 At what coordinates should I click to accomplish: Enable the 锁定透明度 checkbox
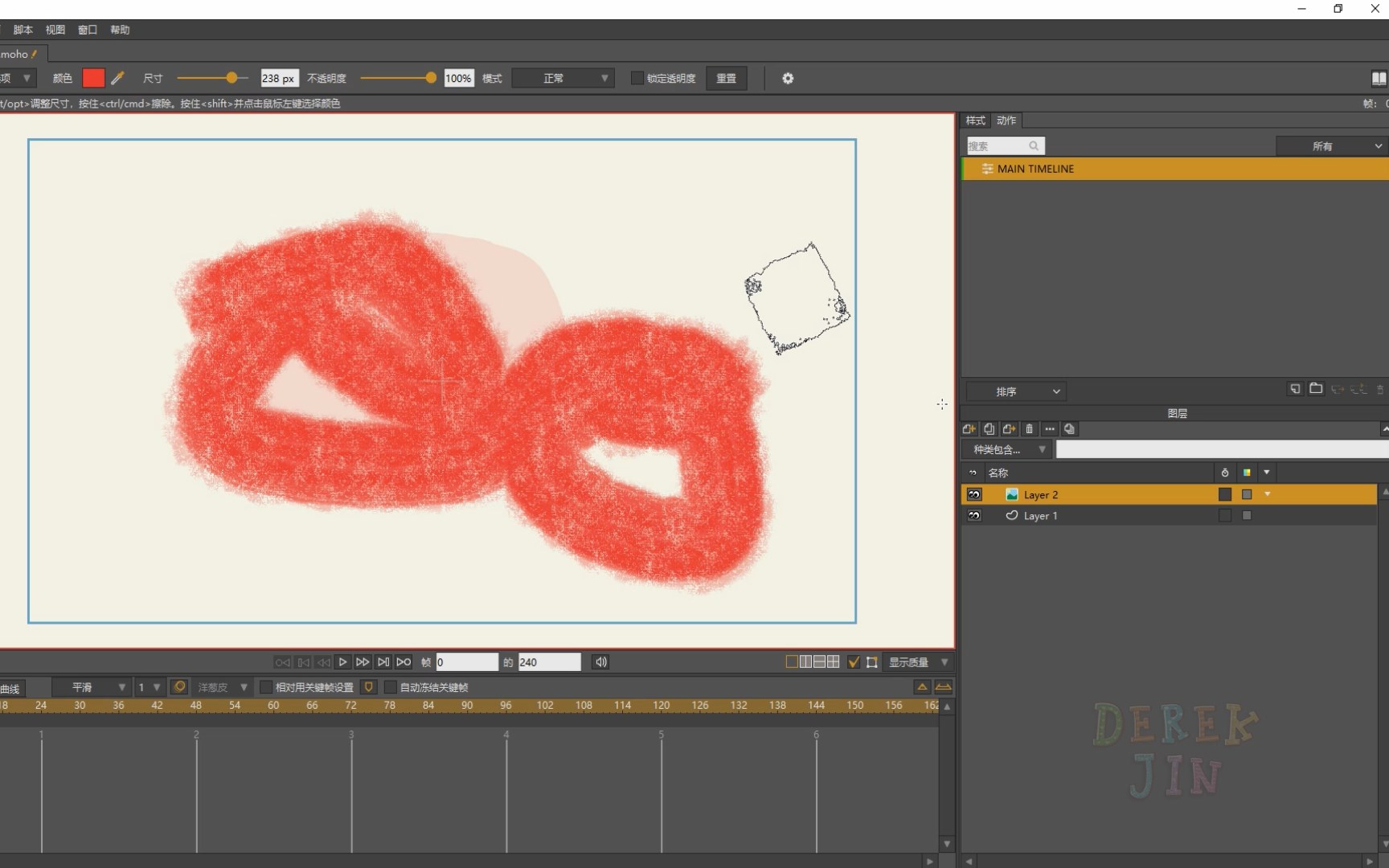click(x=637, y=78)
